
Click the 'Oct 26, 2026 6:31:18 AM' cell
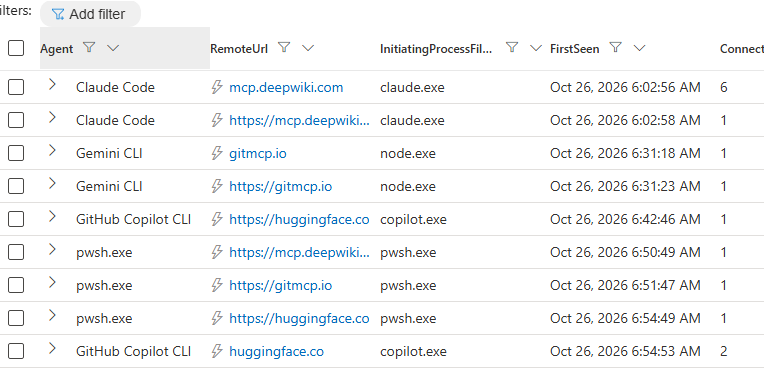pyautogui.click(x=625, y=153)
